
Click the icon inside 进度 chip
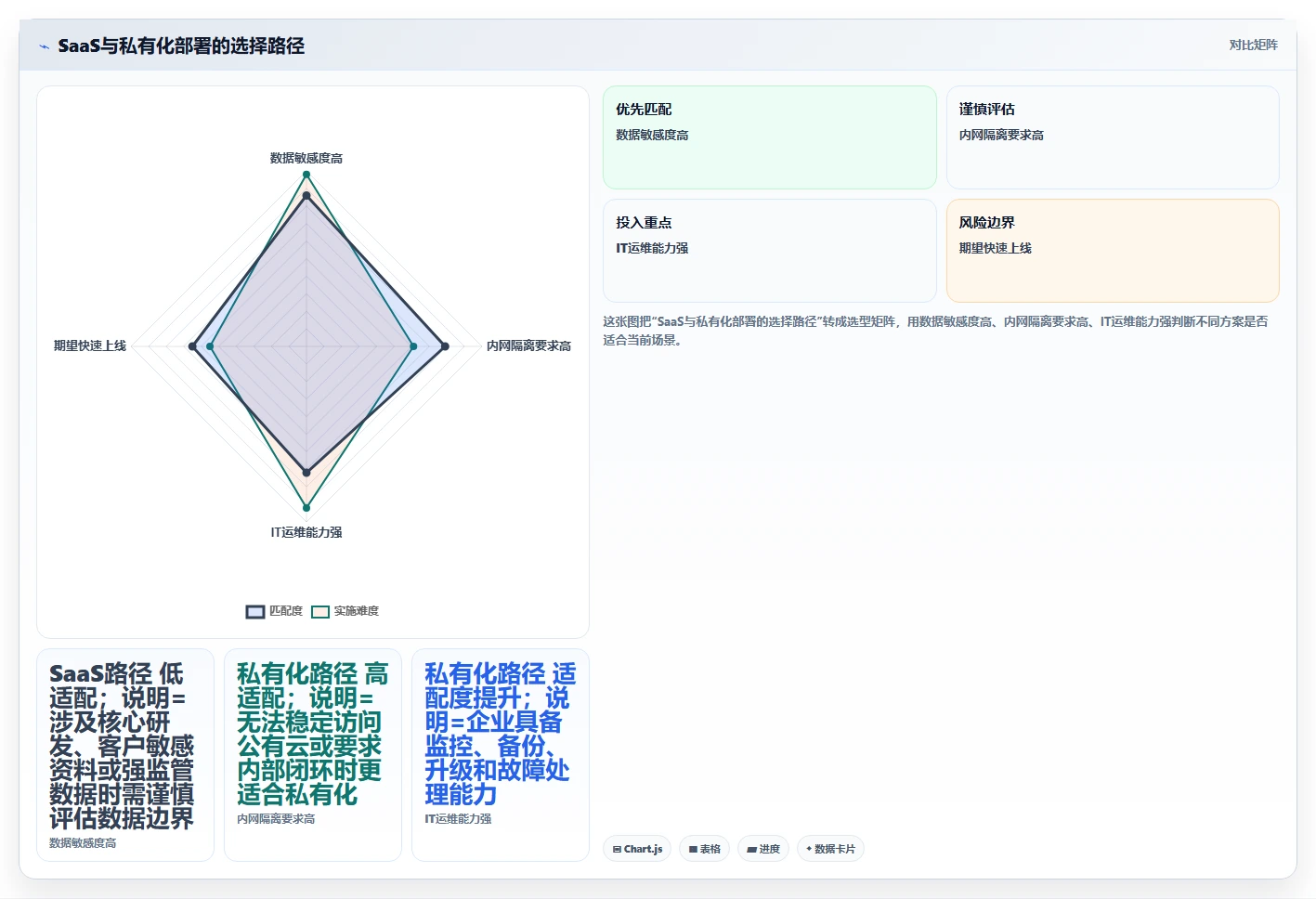751,849
